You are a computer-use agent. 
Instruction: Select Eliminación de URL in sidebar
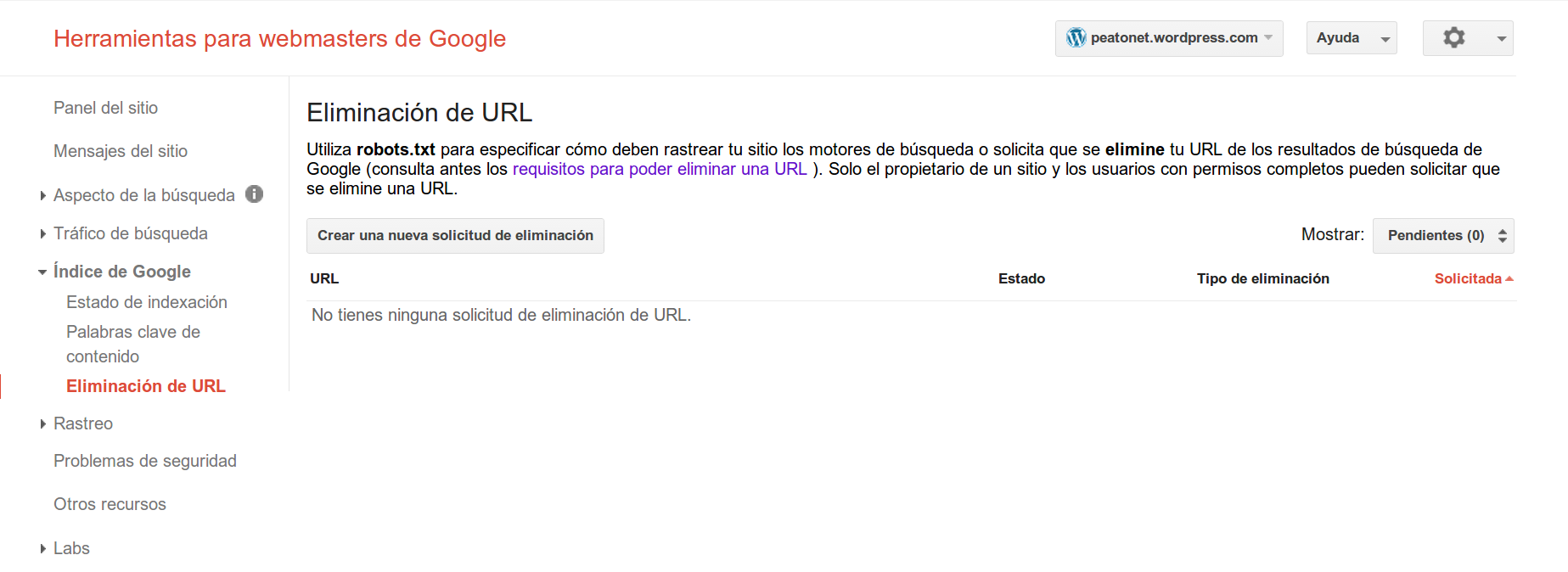[146, 386]
